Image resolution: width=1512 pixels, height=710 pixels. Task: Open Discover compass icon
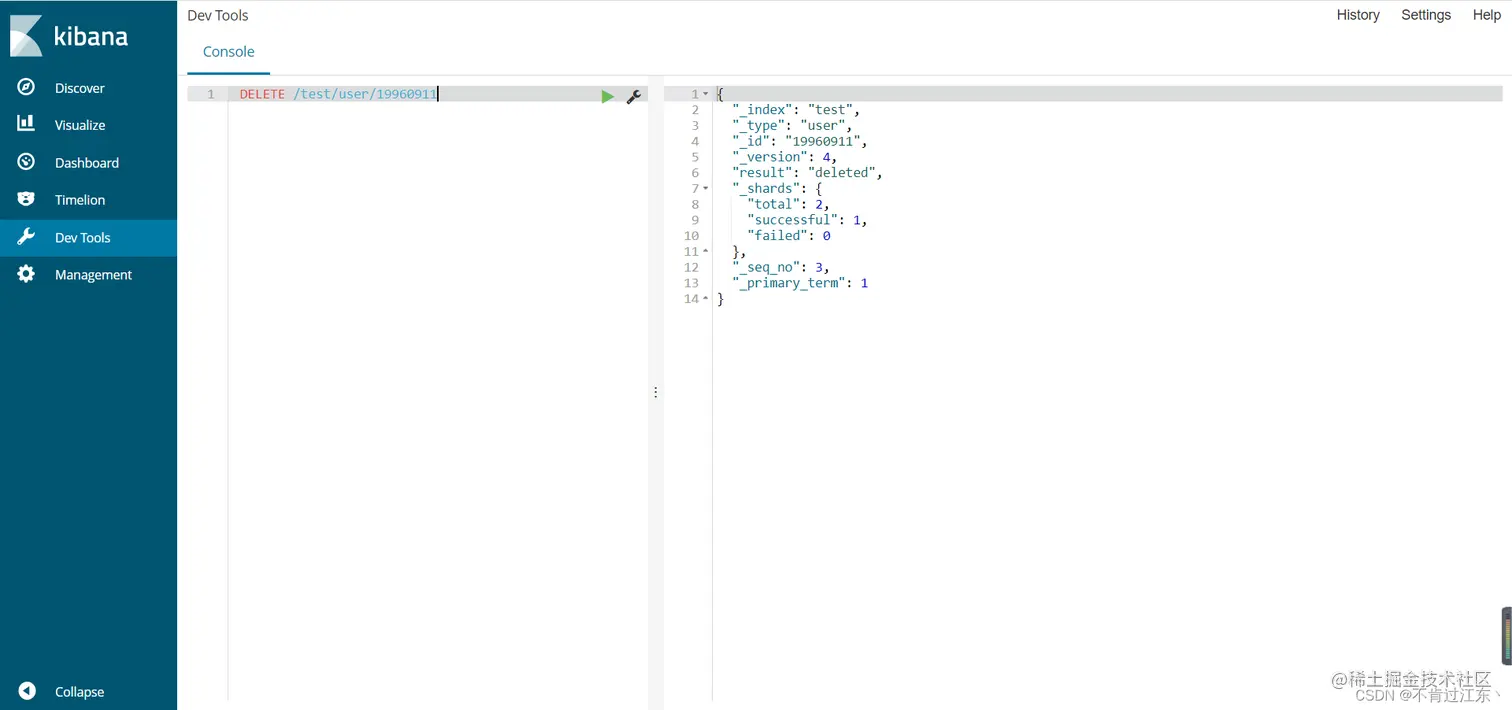tap(27, 87)
